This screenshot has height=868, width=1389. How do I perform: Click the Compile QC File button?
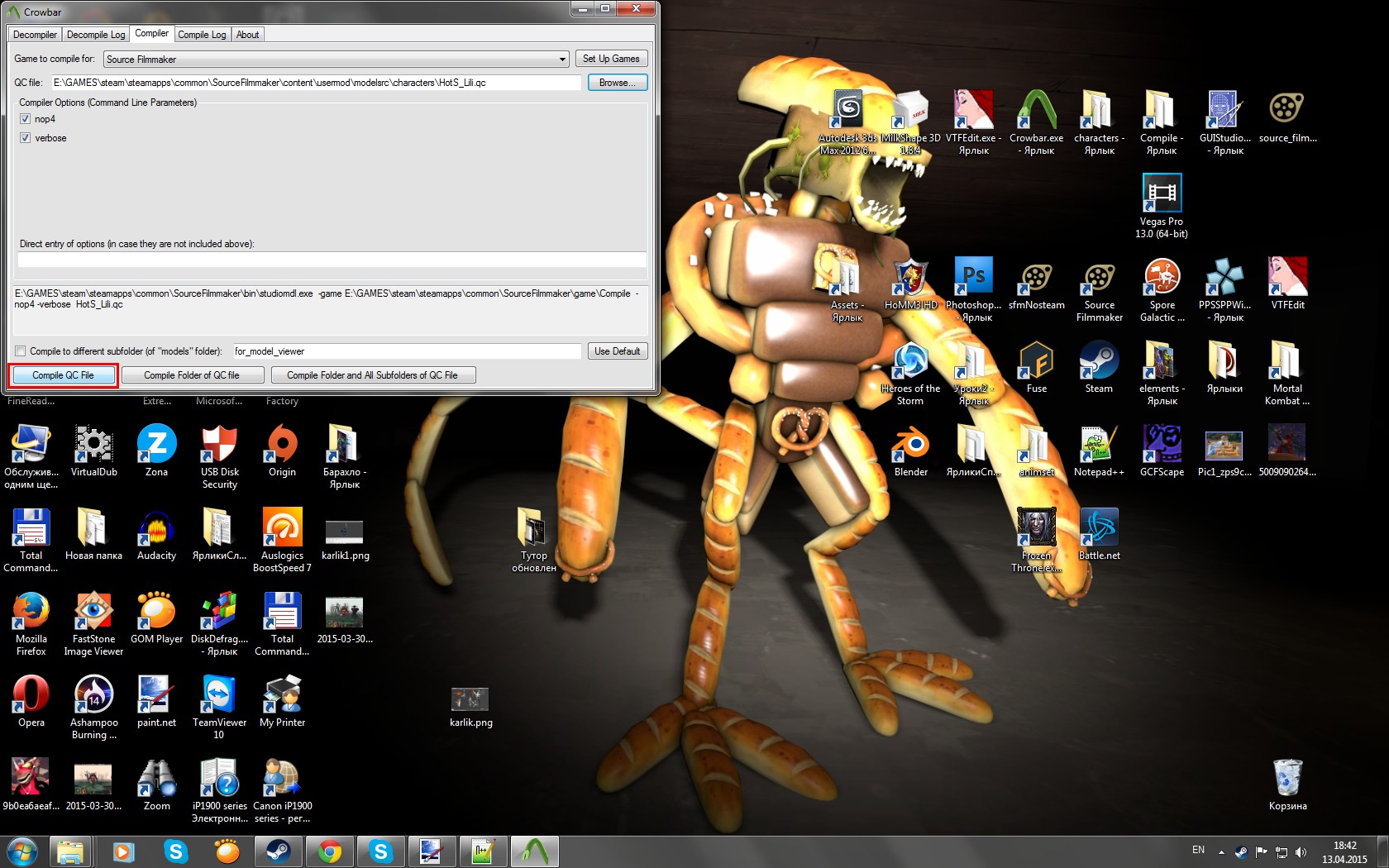click(64, 375)
